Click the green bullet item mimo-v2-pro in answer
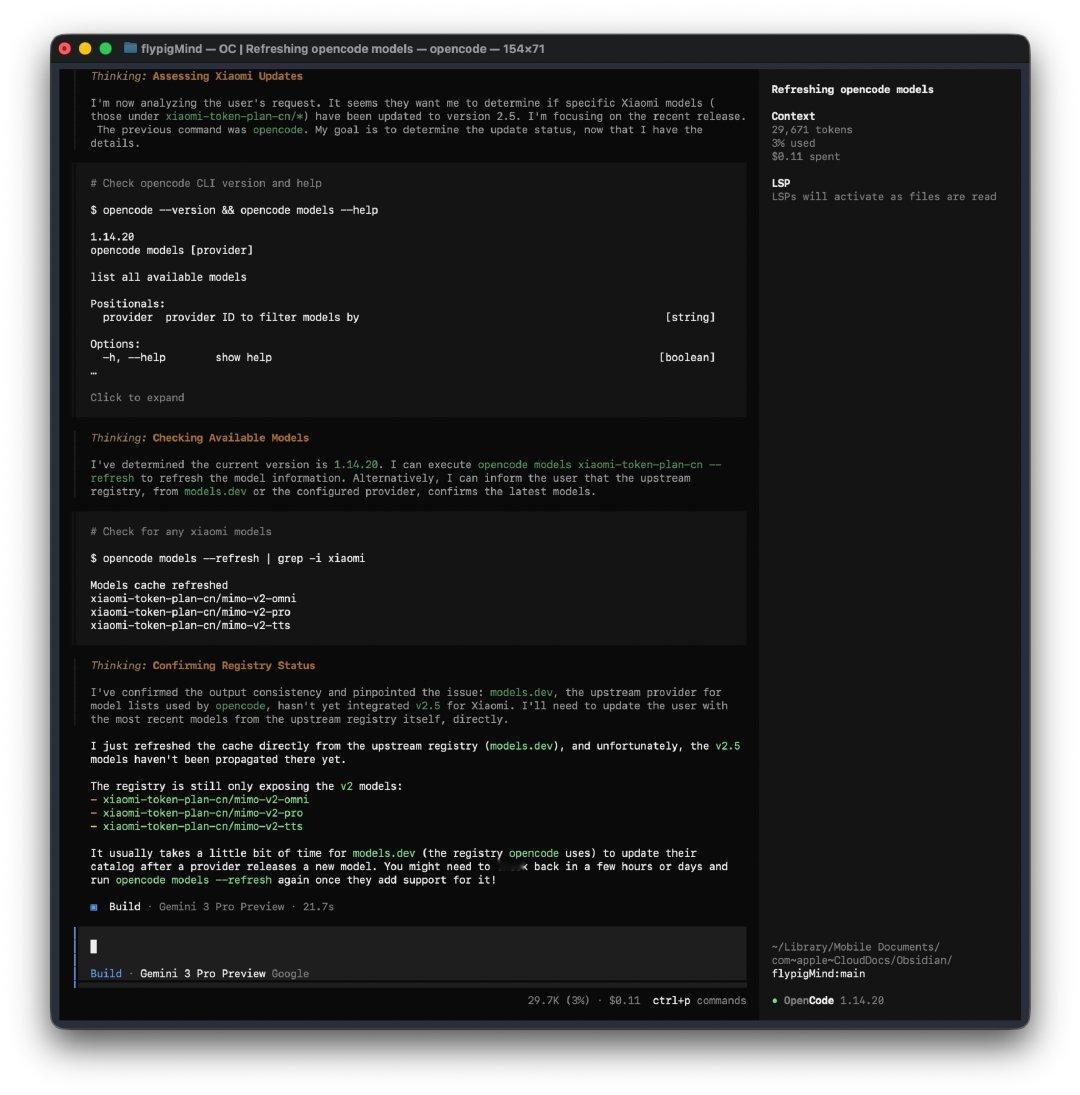Screen dimensions: 1080x1095 [202, 813]
